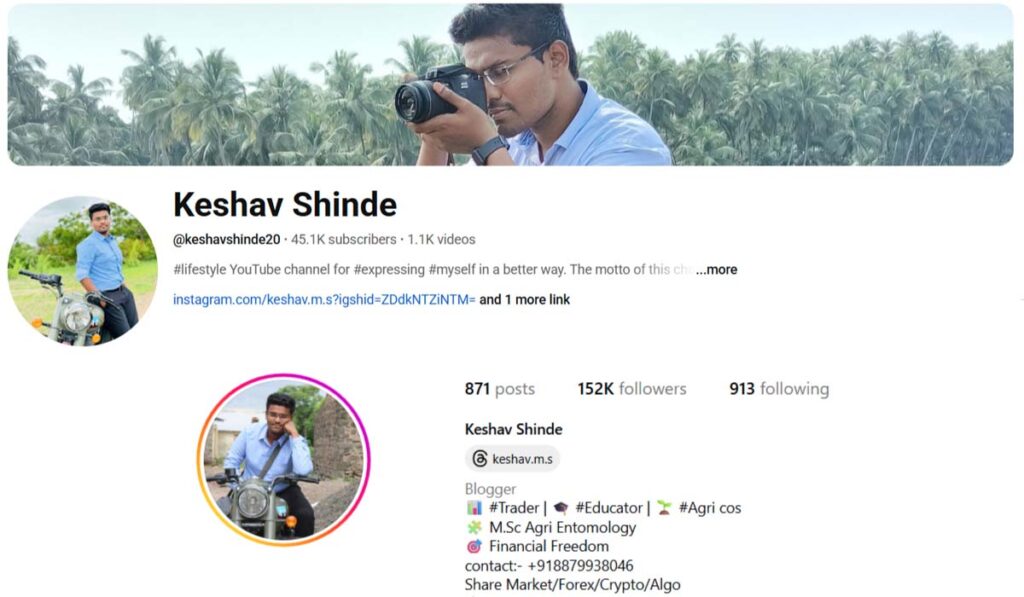
Task: Click the 871 posts count
Action: coord(500,389)
